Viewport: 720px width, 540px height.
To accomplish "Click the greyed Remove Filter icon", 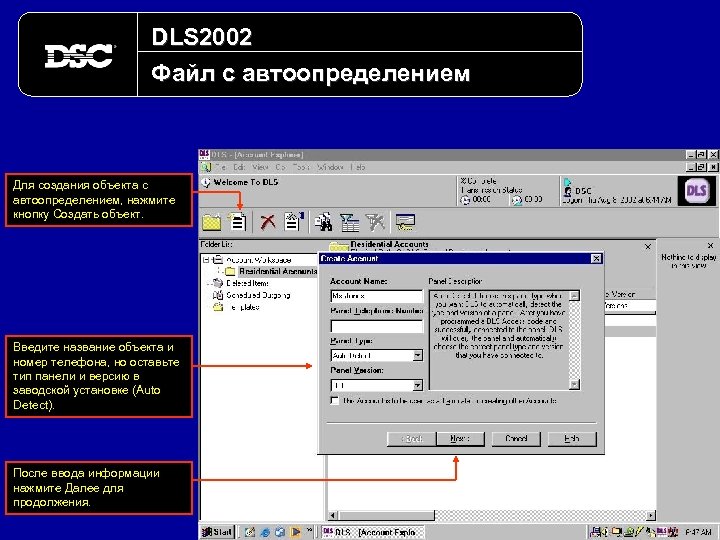I will tap(375, 222).
